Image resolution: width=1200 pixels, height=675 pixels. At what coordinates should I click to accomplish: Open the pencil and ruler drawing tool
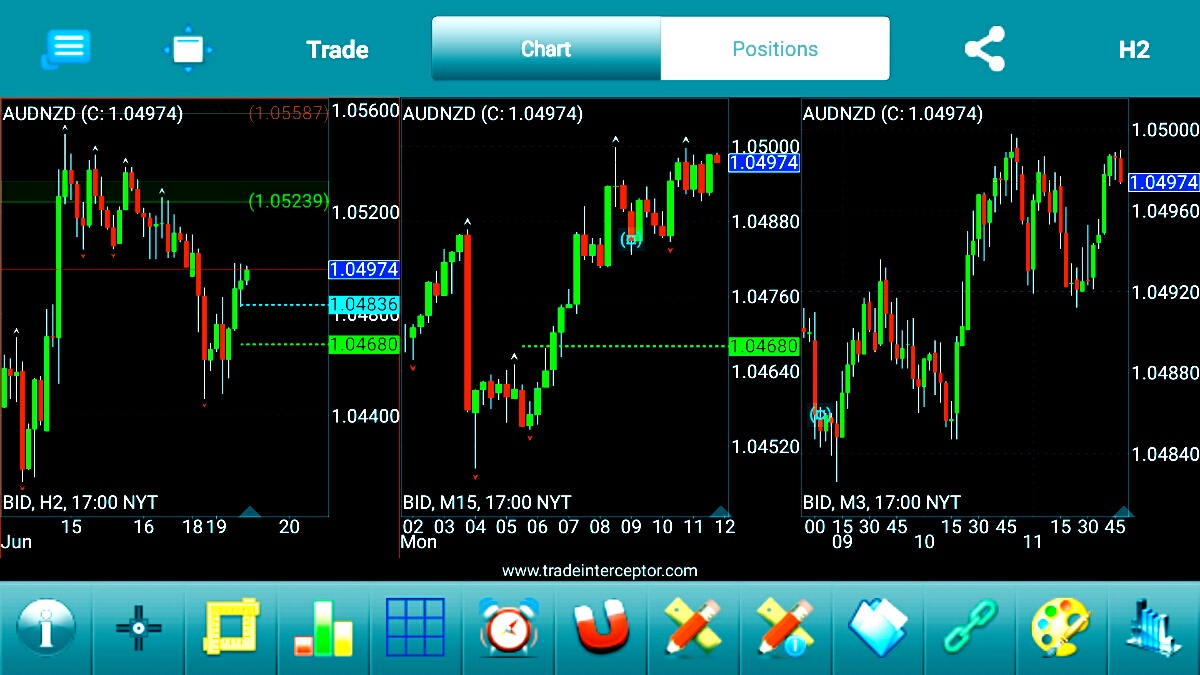(692, 629)
